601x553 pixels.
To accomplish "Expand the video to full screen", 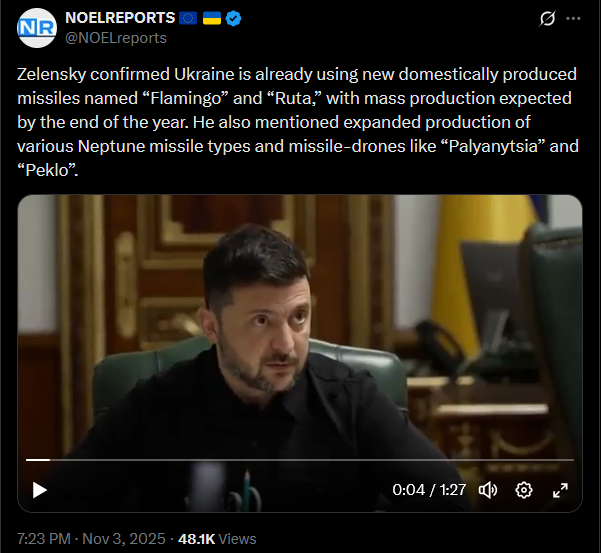I will tap(560, 490).
